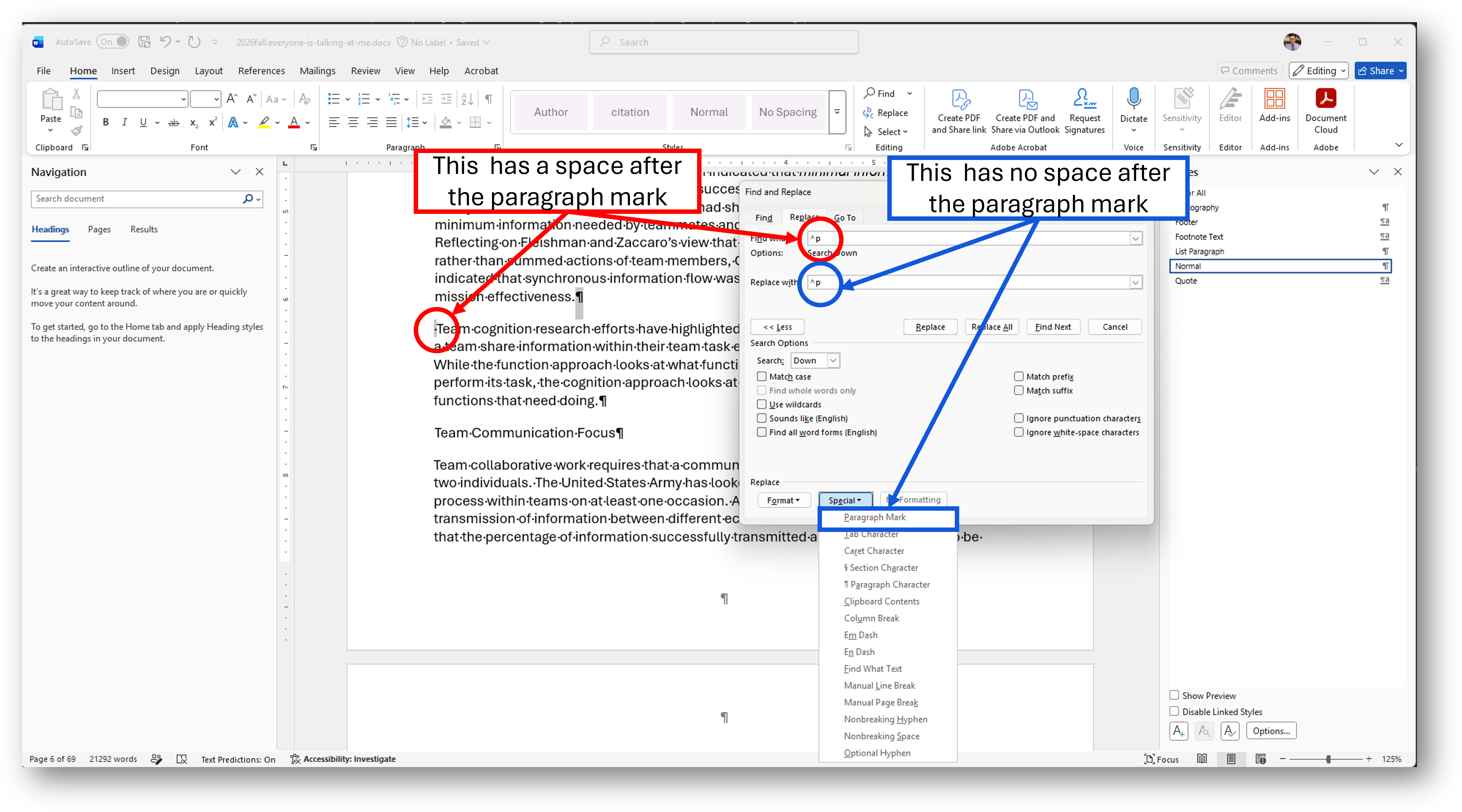The image size is (1462, 812).
Task: Click the Cut scissors icon
Action: click(77, 93)
